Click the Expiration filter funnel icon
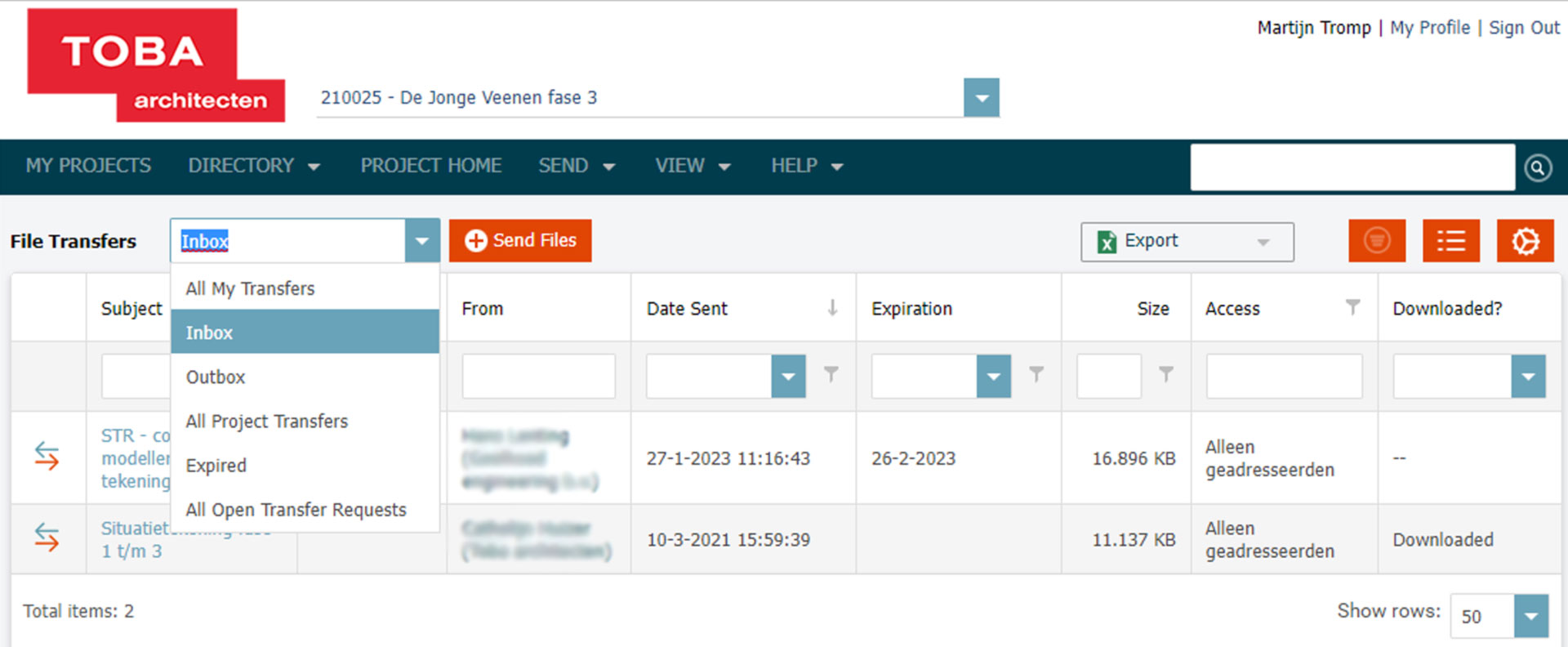The height and width of the screenshot is (647, 1568). pyautogui.click(x=1036, y=374)
